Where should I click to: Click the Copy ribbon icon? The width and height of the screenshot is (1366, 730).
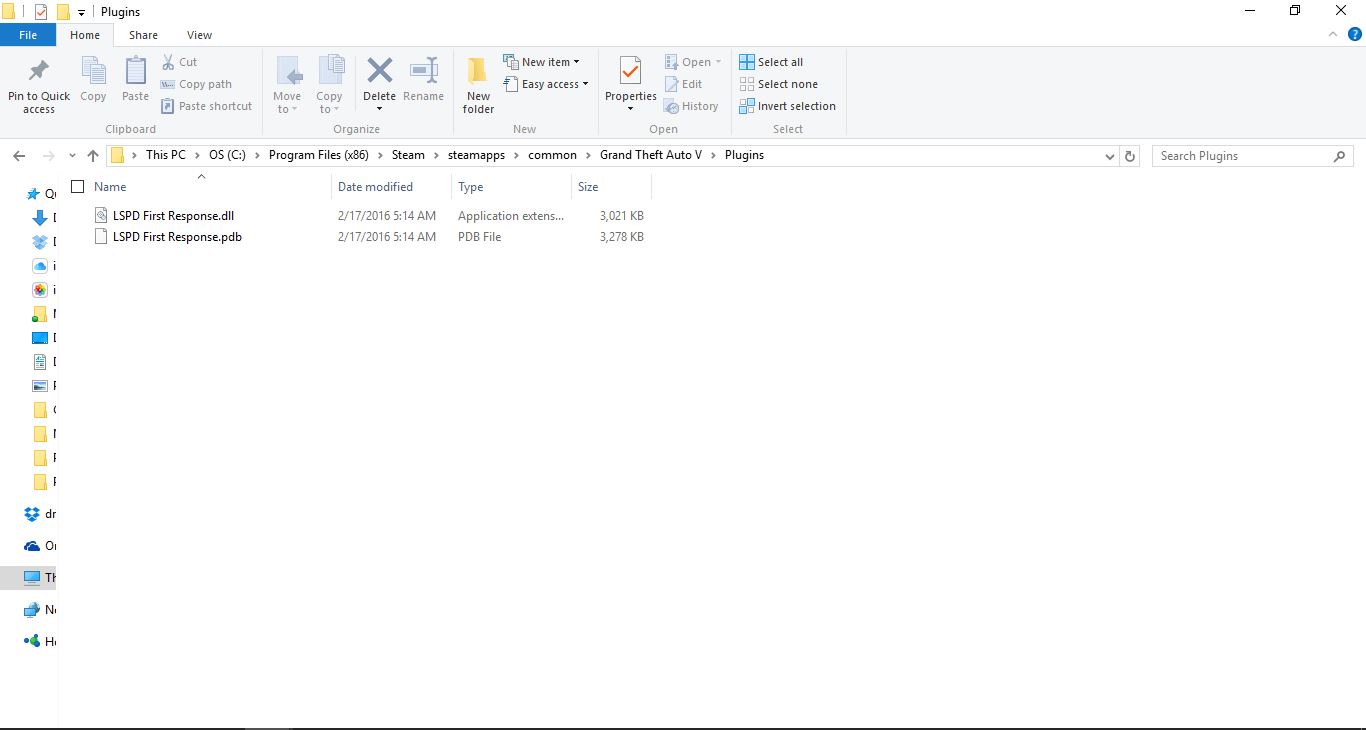click(93, 72)
